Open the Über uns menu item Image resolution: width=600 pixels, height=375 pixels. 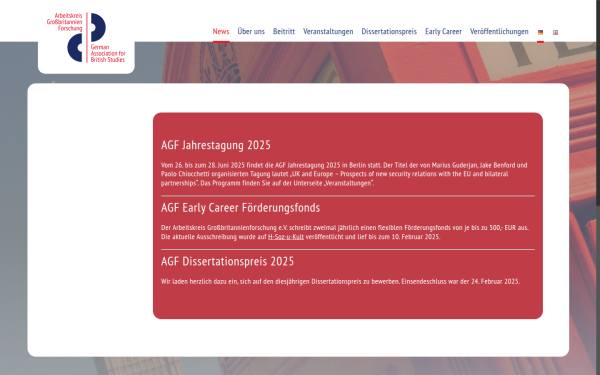[x=251, y=31]
